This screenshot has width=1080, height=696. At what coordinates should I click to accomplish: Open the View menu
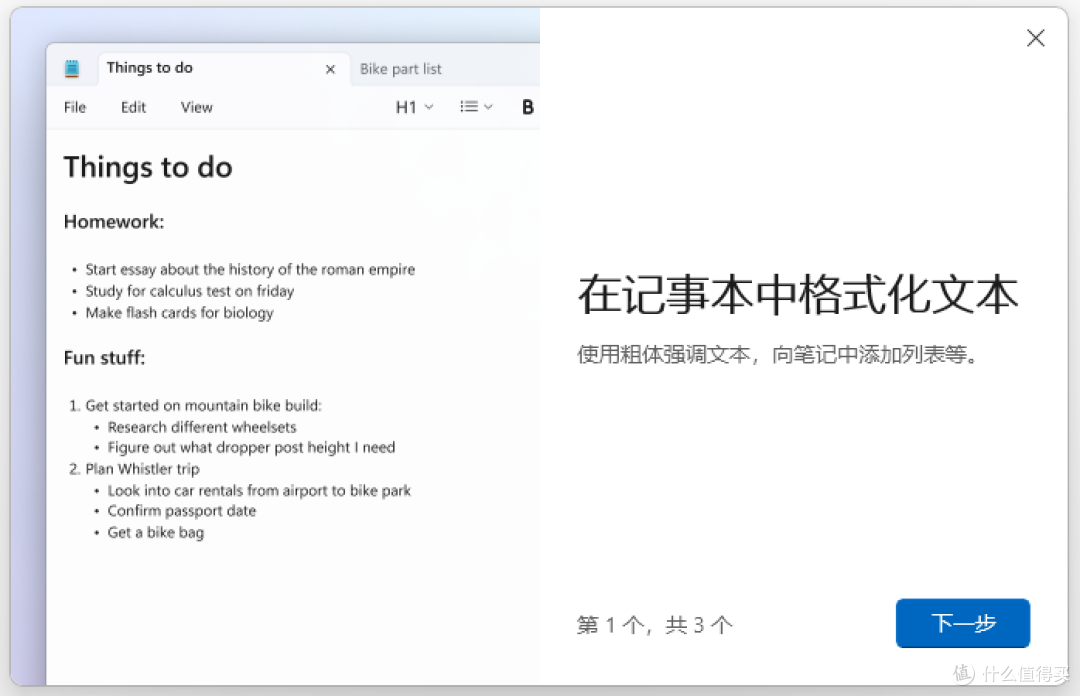[x=196, y=107]
